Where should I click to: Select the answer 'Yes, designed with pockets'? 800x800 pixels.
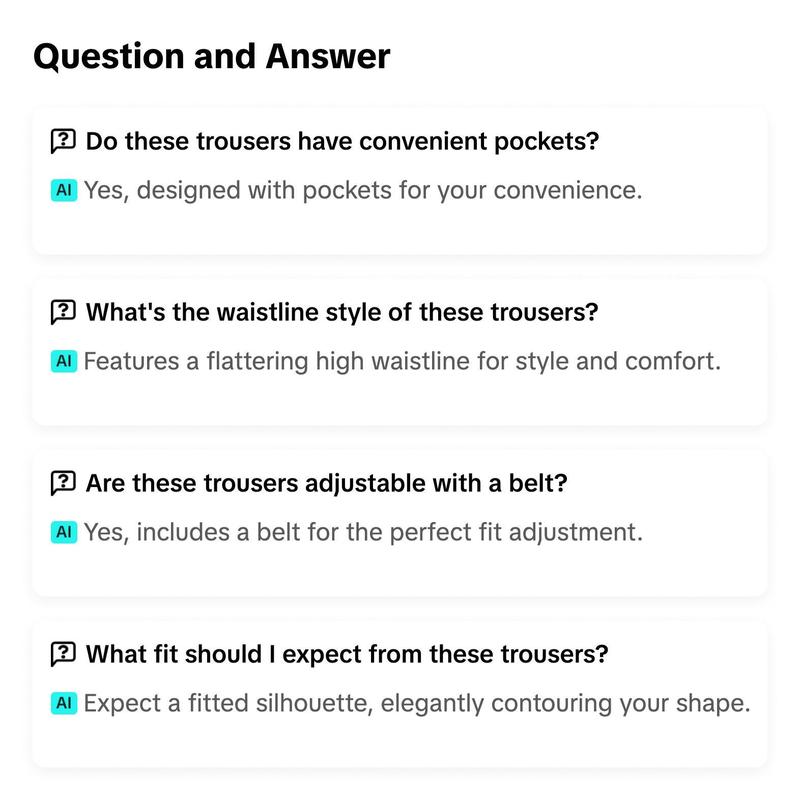[x=363, y=191]
